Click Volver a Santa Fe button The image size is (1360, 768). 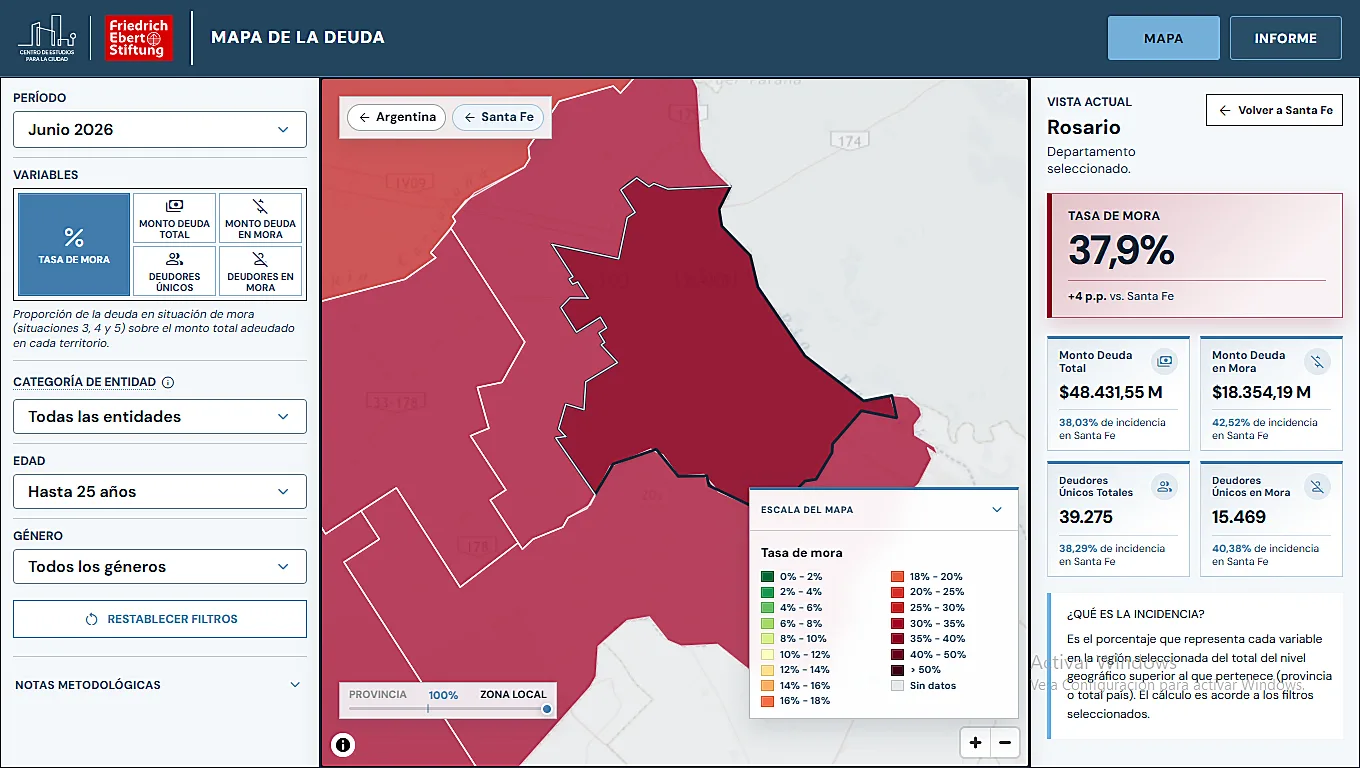click(x=1275, y=110)
